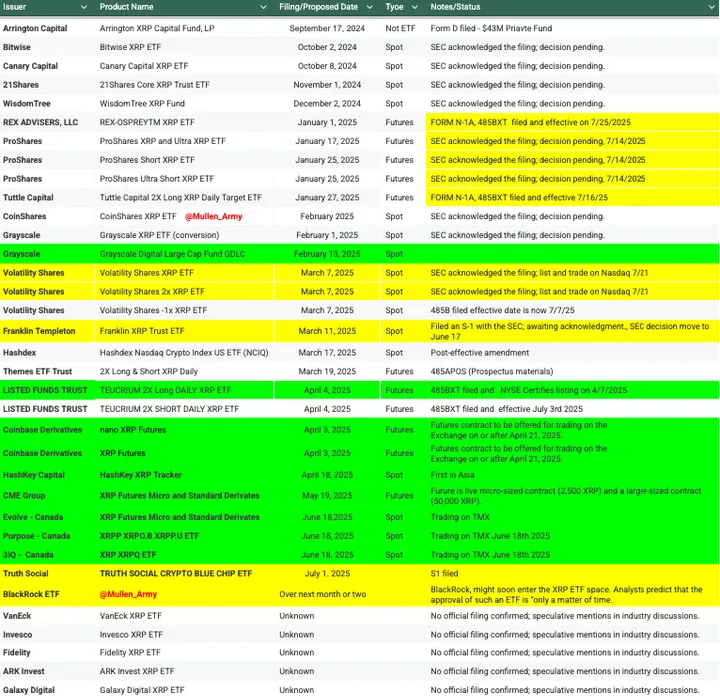Select the Post-effective amendment note cell
This screenshot has height=696, width=720.
click(482, 352)
